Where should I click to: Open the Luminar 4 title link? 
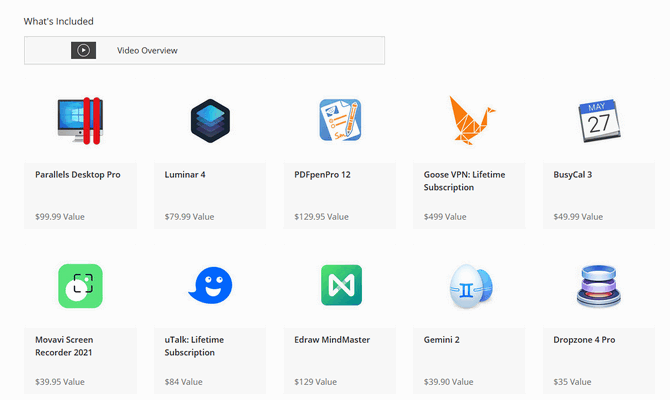coord(185,174)
